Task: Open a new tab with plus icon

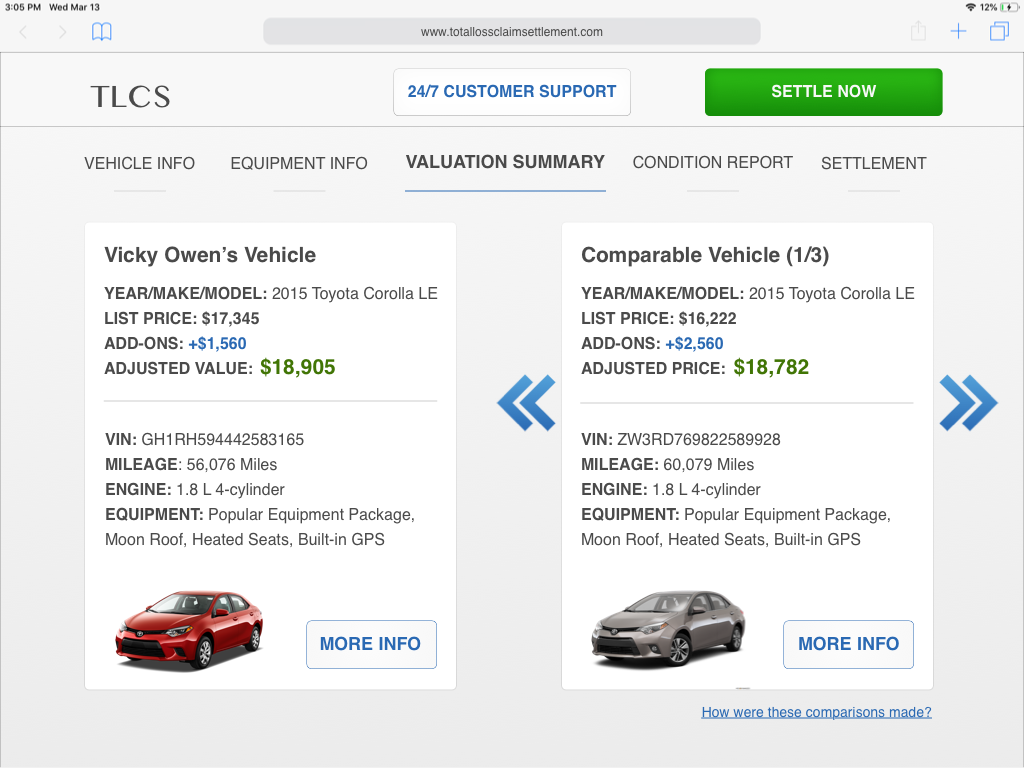Action: tap(958, 31)
